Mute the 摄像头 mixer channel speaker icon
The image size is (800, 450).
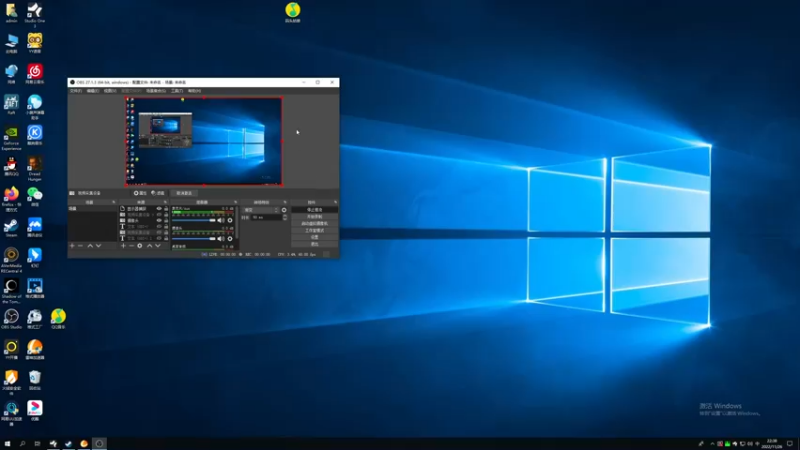pos(221,239)
